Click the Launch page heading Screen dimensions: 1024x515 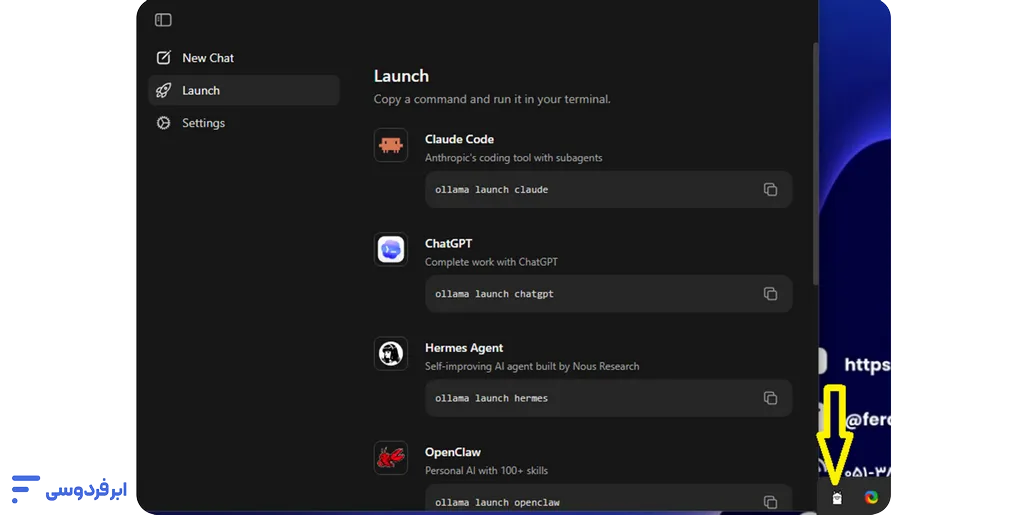(x=401, y=76)
